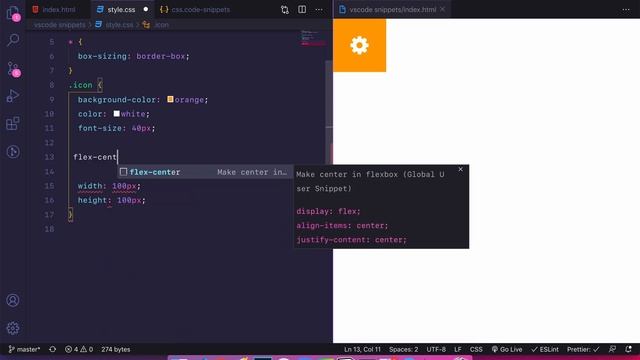The image size is (640, 360).
Task: Start the Go Live server
Action: 507,349
